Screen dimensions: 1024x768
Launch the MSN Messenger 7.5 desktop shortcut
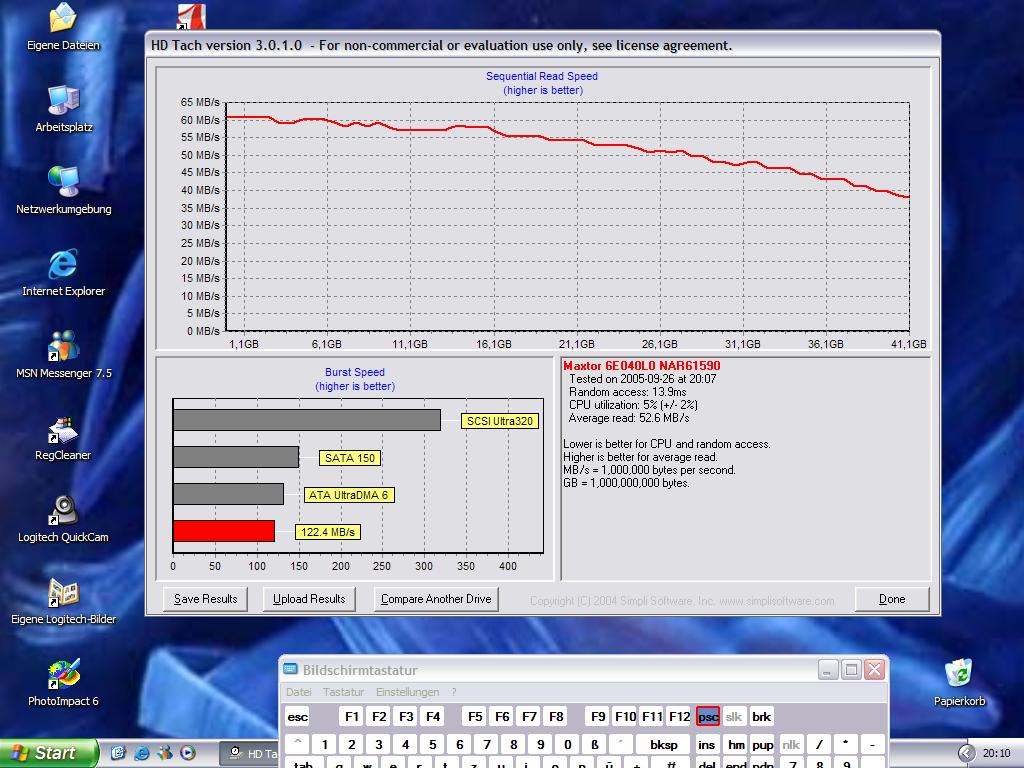click(63, 354)
